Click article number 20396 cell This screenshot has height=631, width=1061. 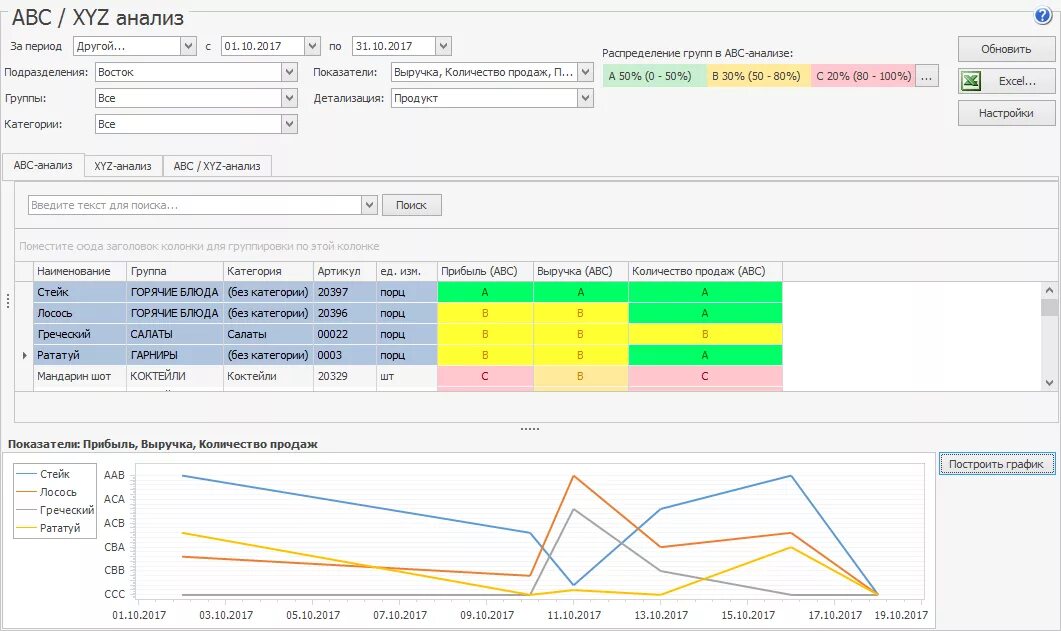coord(344,313)
